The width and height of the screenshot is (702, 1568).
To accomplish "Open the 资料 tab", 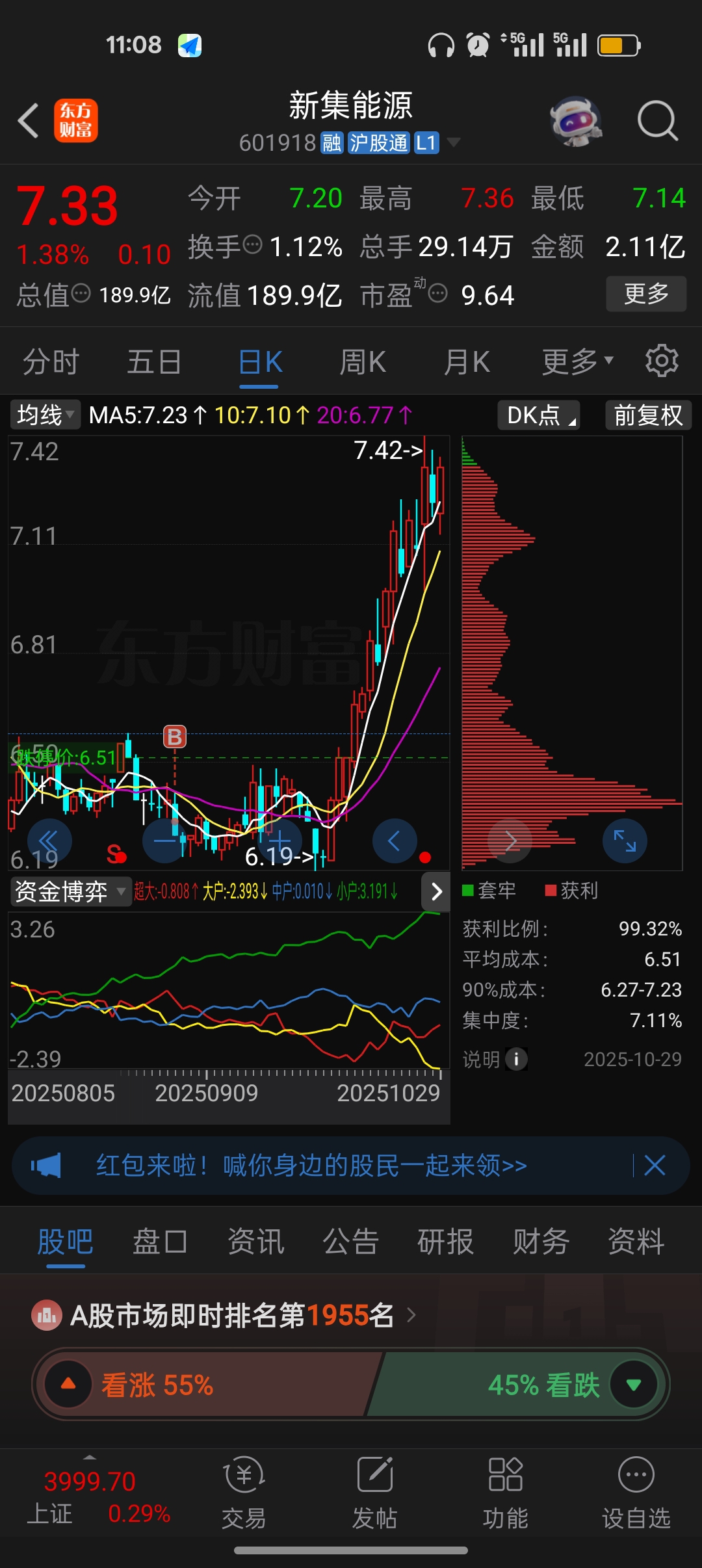I will coord(636,1242).
